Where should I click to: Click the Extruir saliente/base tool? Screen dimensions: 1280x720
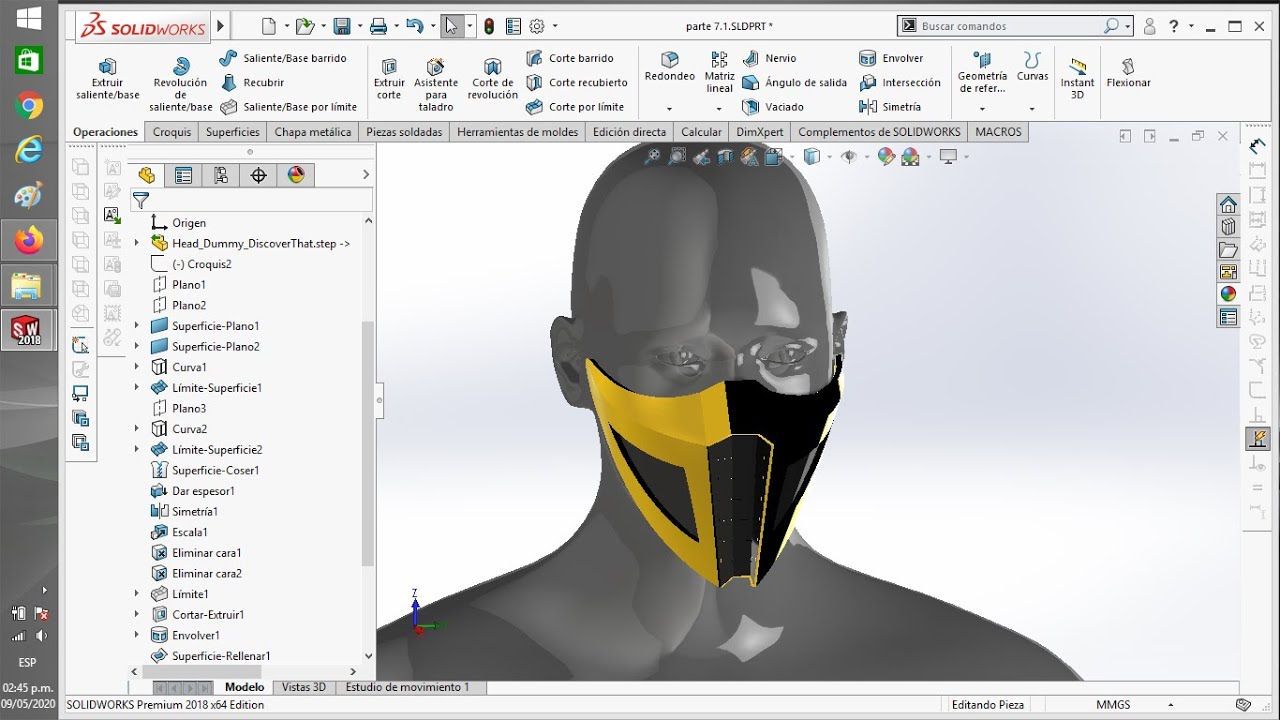[108, 79]
